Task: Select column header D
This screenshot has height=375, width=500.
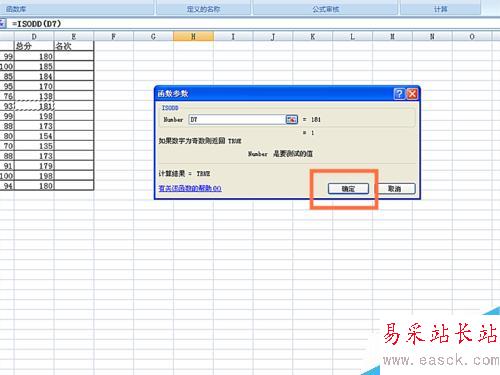Action: (x=34, y=37)
